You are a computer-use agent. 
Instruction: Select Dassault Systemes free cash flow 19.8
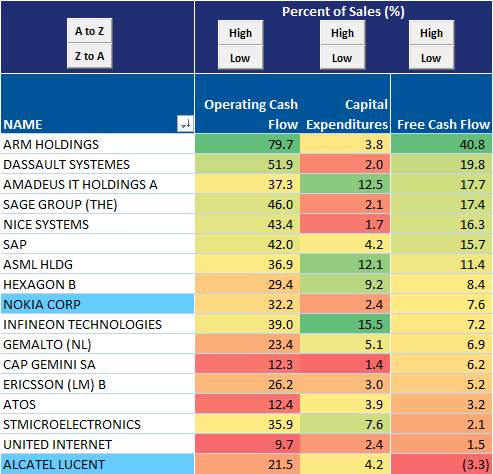(441, 164)
